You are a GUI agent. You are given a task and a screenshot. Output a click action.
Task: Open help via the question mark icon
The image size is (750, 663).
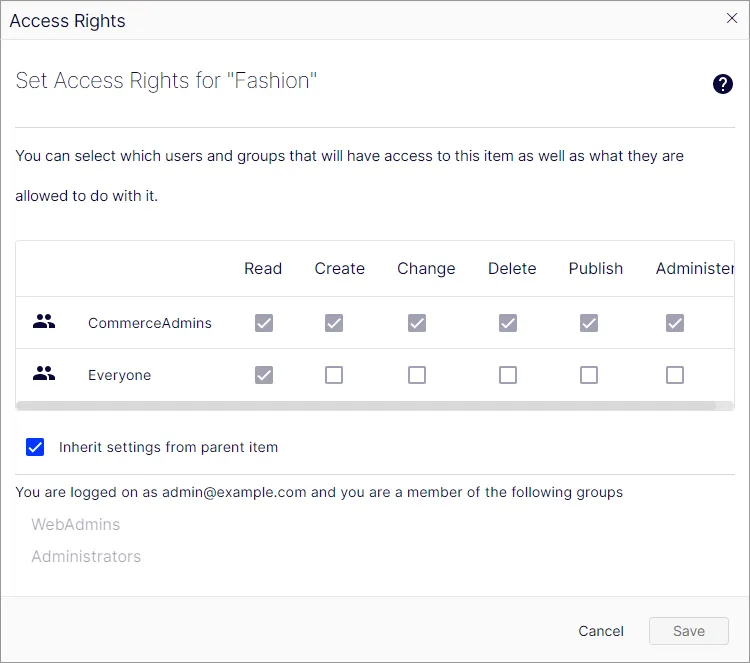pyautogui.click(x=722, y=84)
